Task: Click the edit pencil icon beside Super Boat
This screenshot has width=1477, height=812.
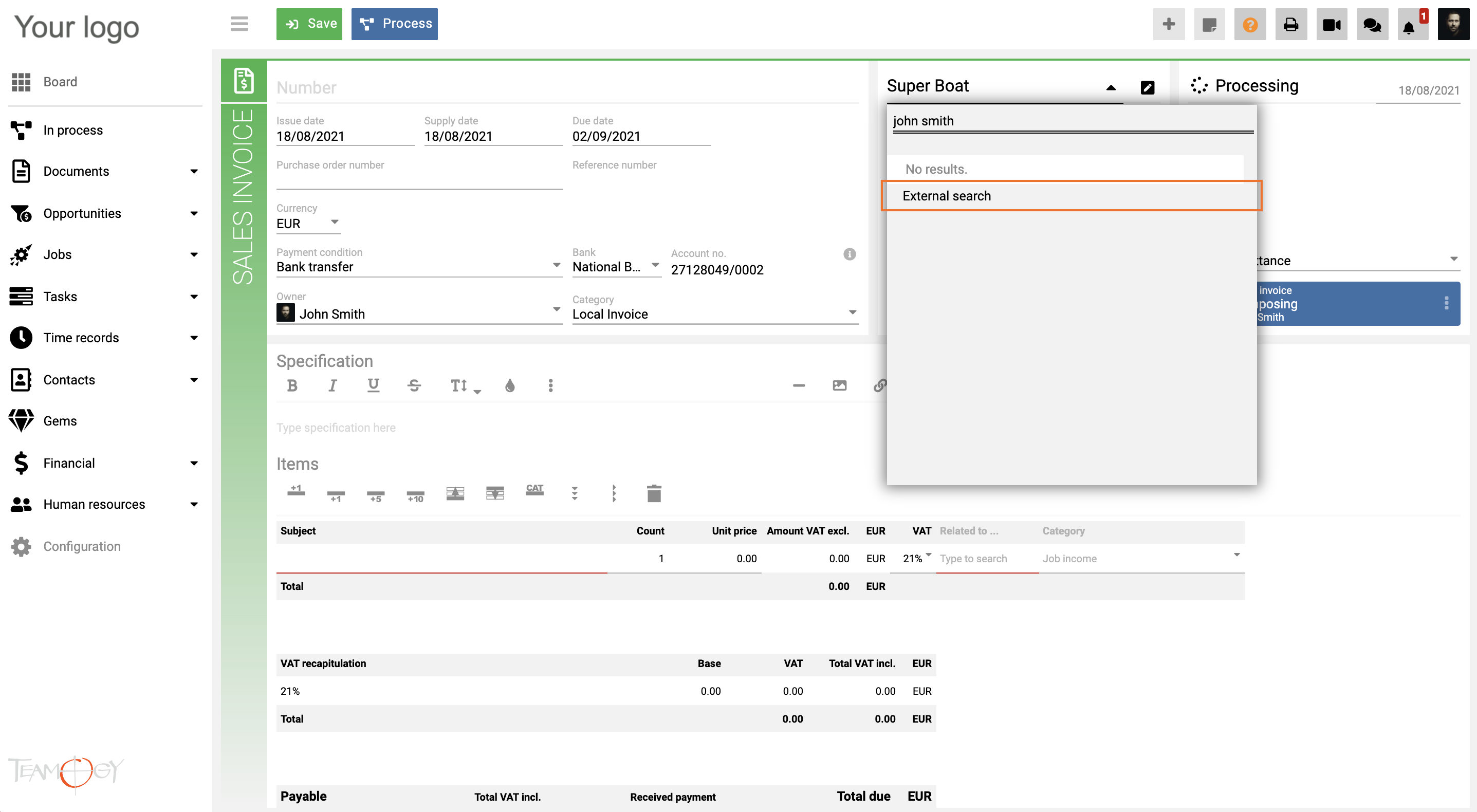Action: (1147, 87)
